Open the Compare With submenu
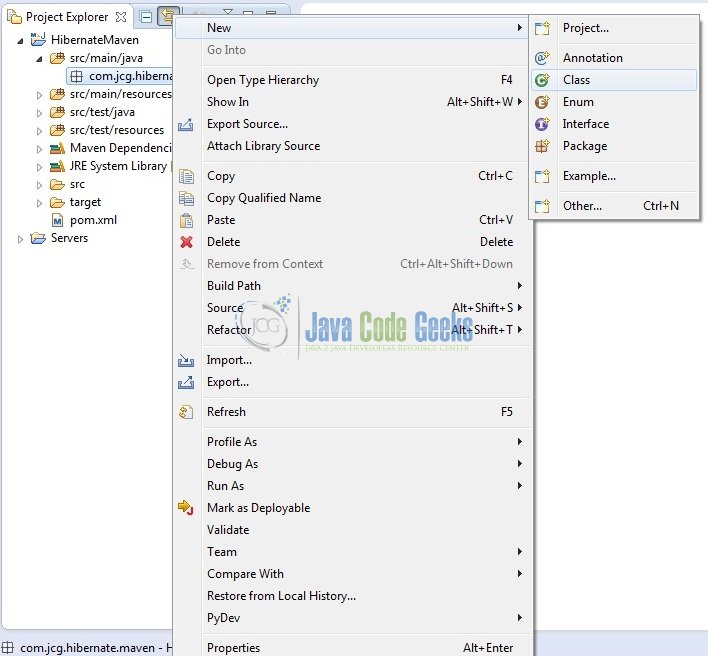 [351, 574]
